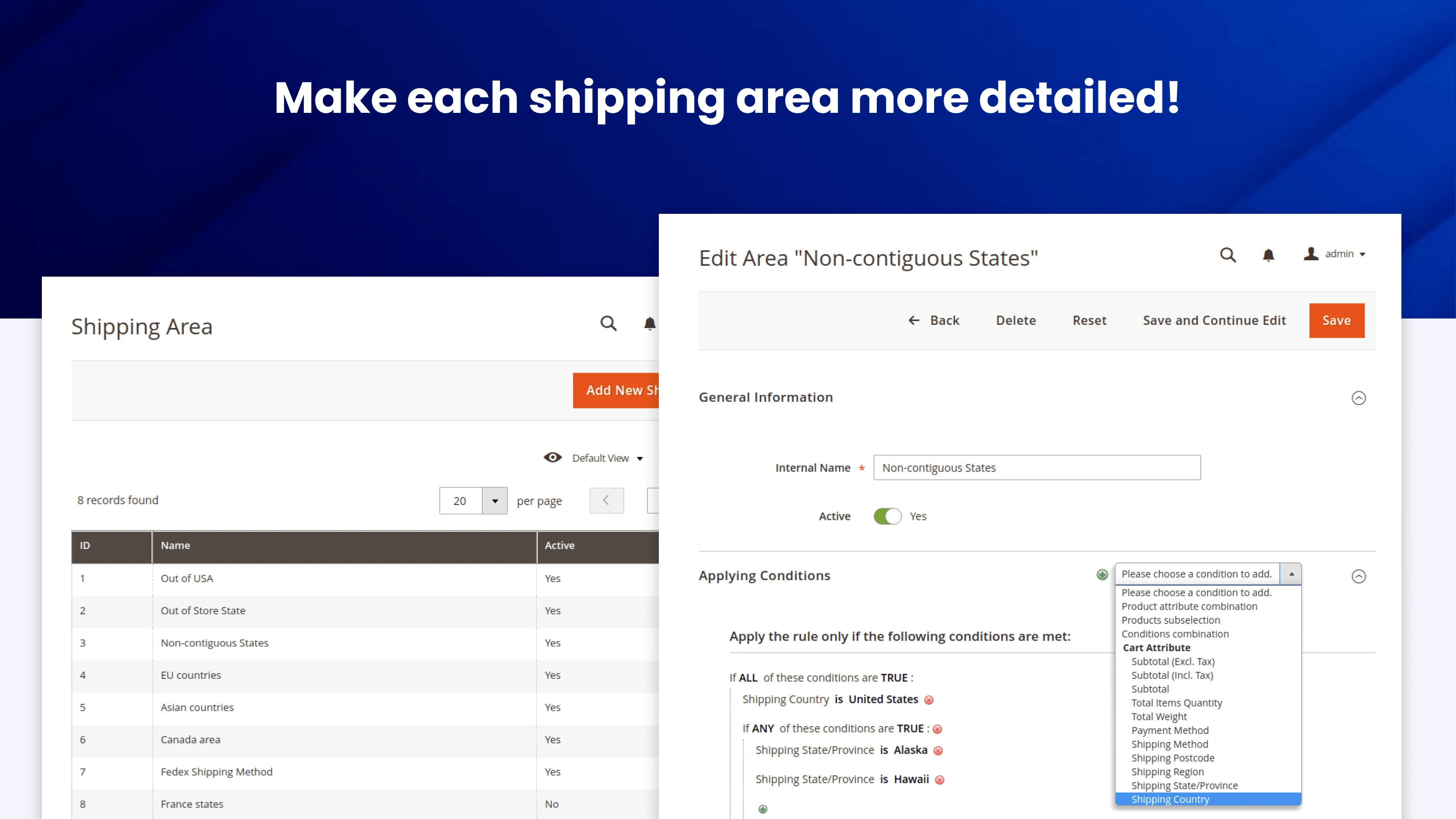Viewport: 1456px width, 819px height.
Task: Delete the Hawaii state condition
Action: [x=940, y=780]
